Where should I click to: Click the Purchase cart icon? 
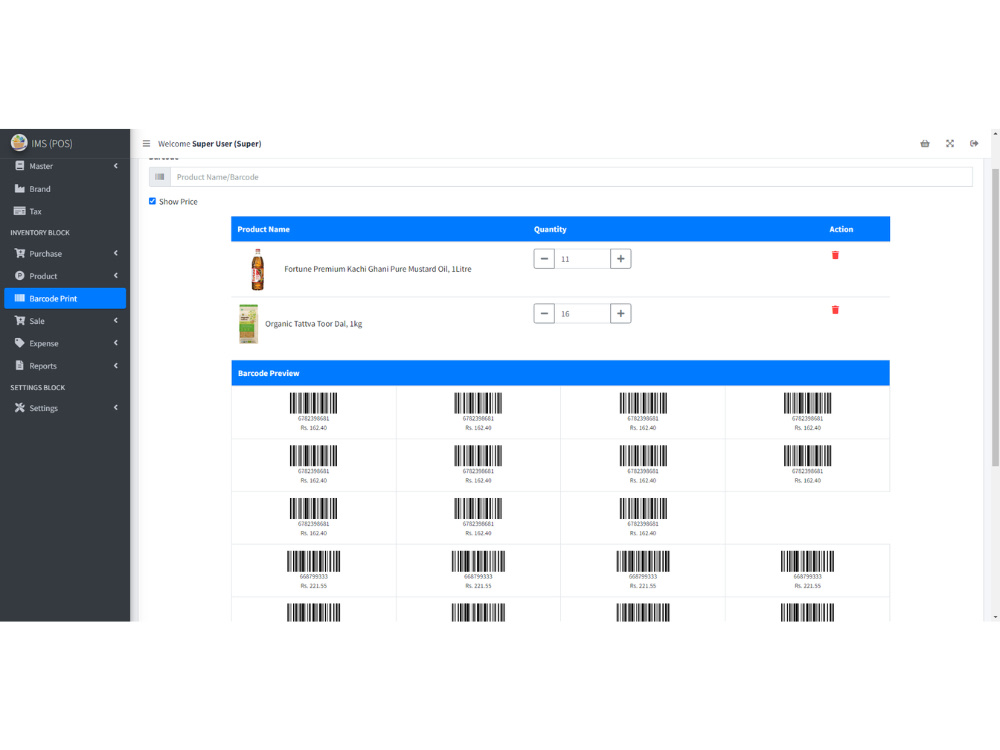coord(20,253)
